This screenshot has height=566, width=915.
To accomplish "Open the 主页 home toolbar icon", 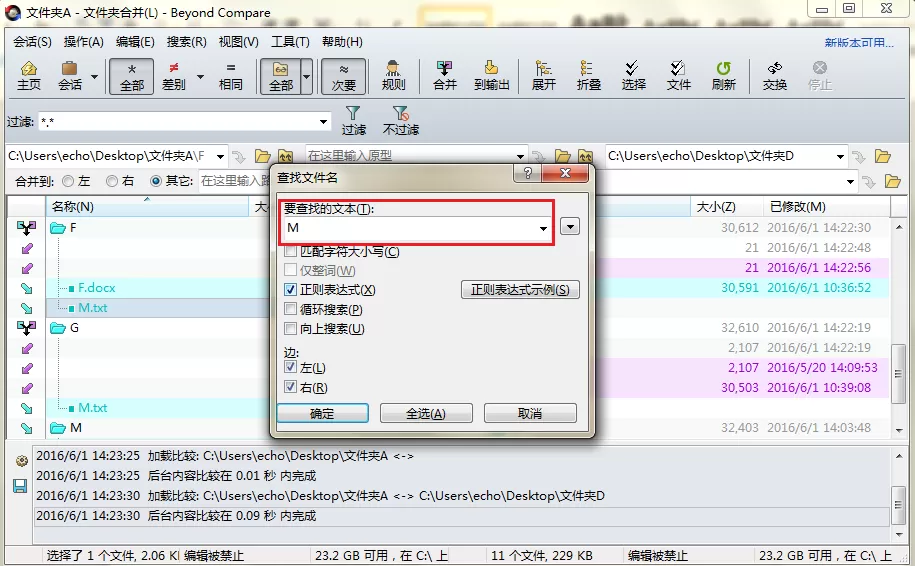I will click(x=29, y=76).
